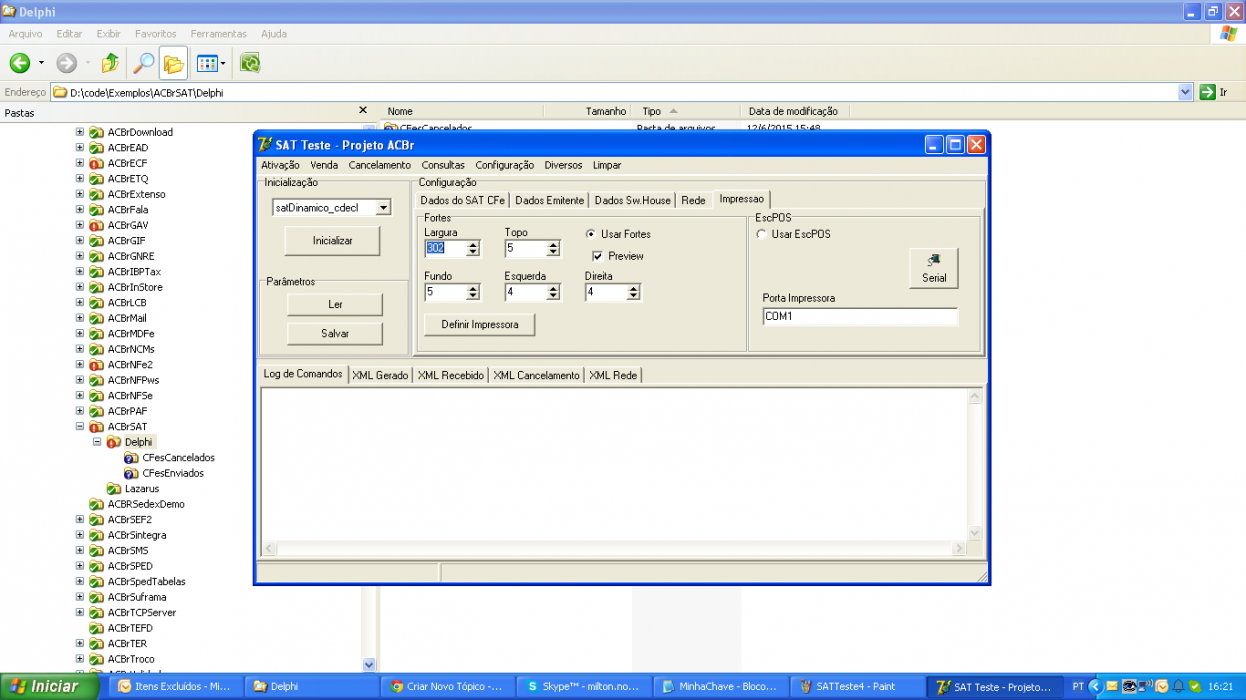
Task: Select the Usar EscPOS radio button
Action: coord(762,234)
